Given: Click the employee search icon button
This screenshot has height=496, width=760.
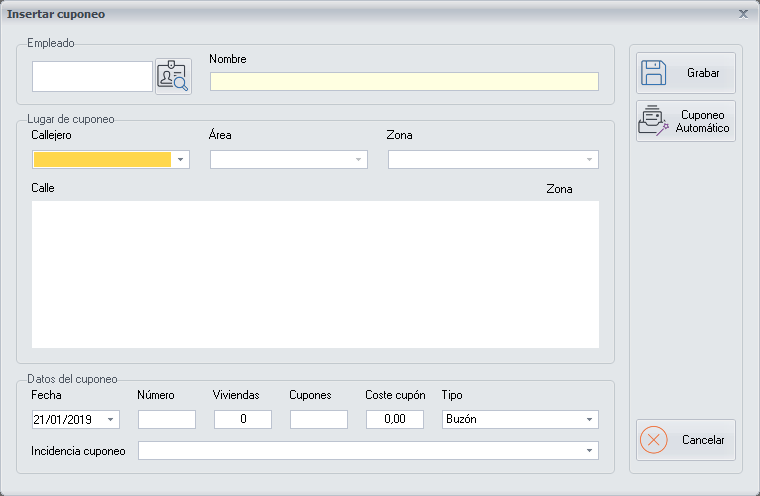Looking at the screenshot, I should point(173,77).
